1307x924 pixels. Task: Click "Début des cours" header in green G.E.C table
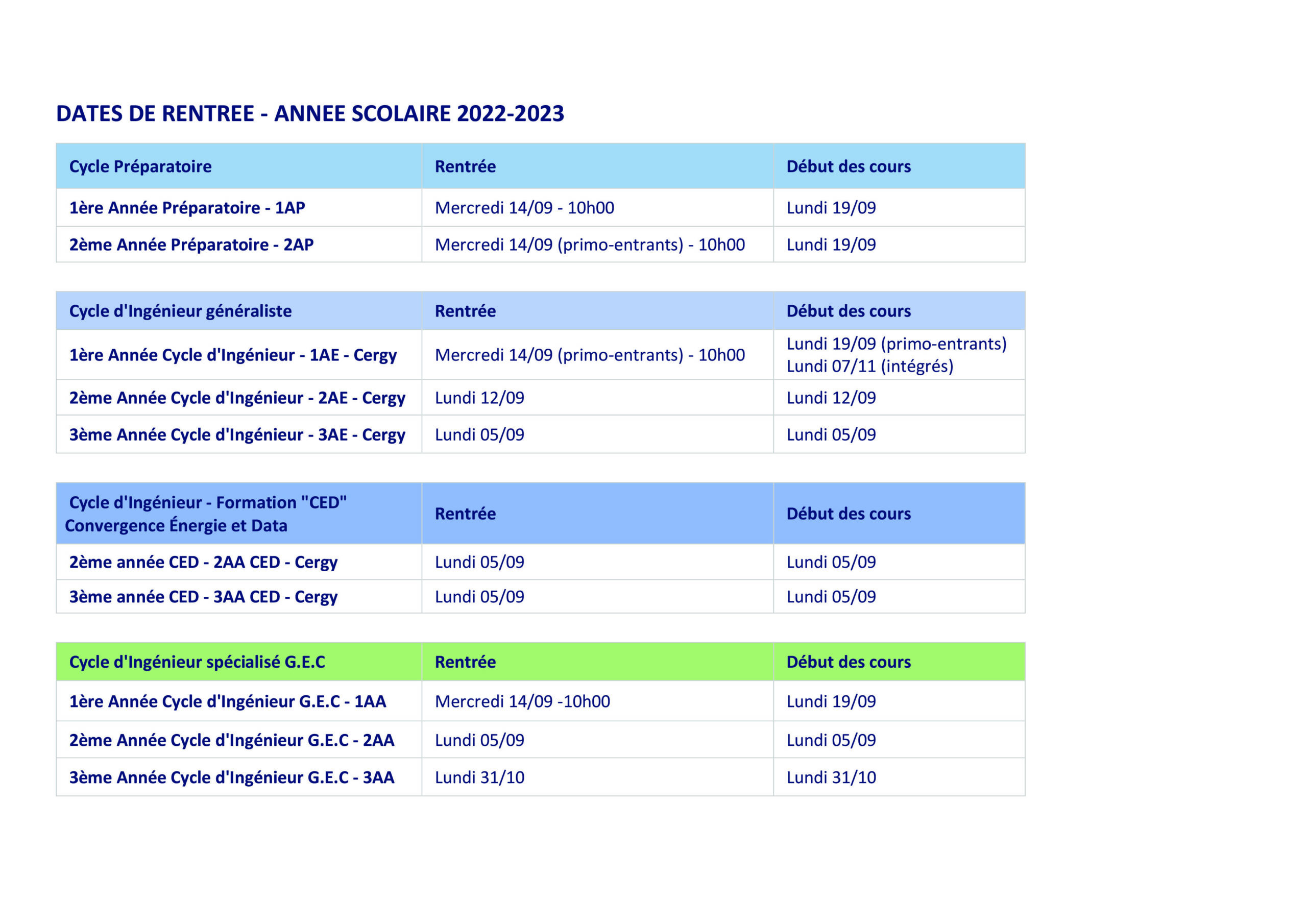tap(848, 662)
